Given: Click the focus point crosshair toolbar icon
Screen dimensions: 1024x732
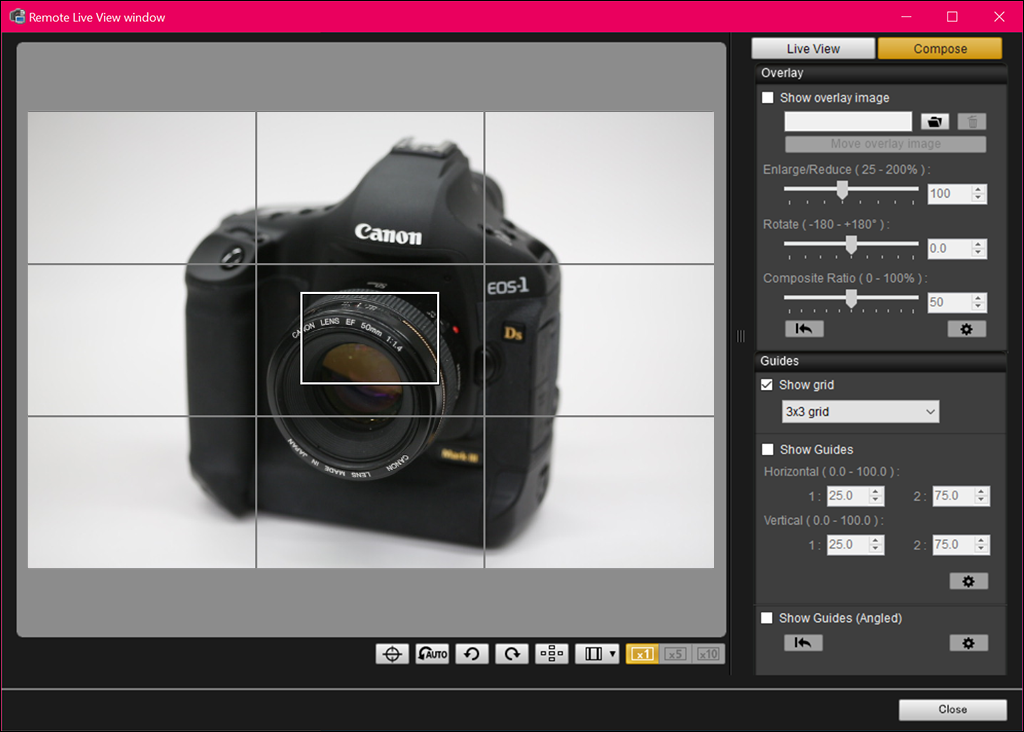Looking at the screenshot, I should [392, 654].
